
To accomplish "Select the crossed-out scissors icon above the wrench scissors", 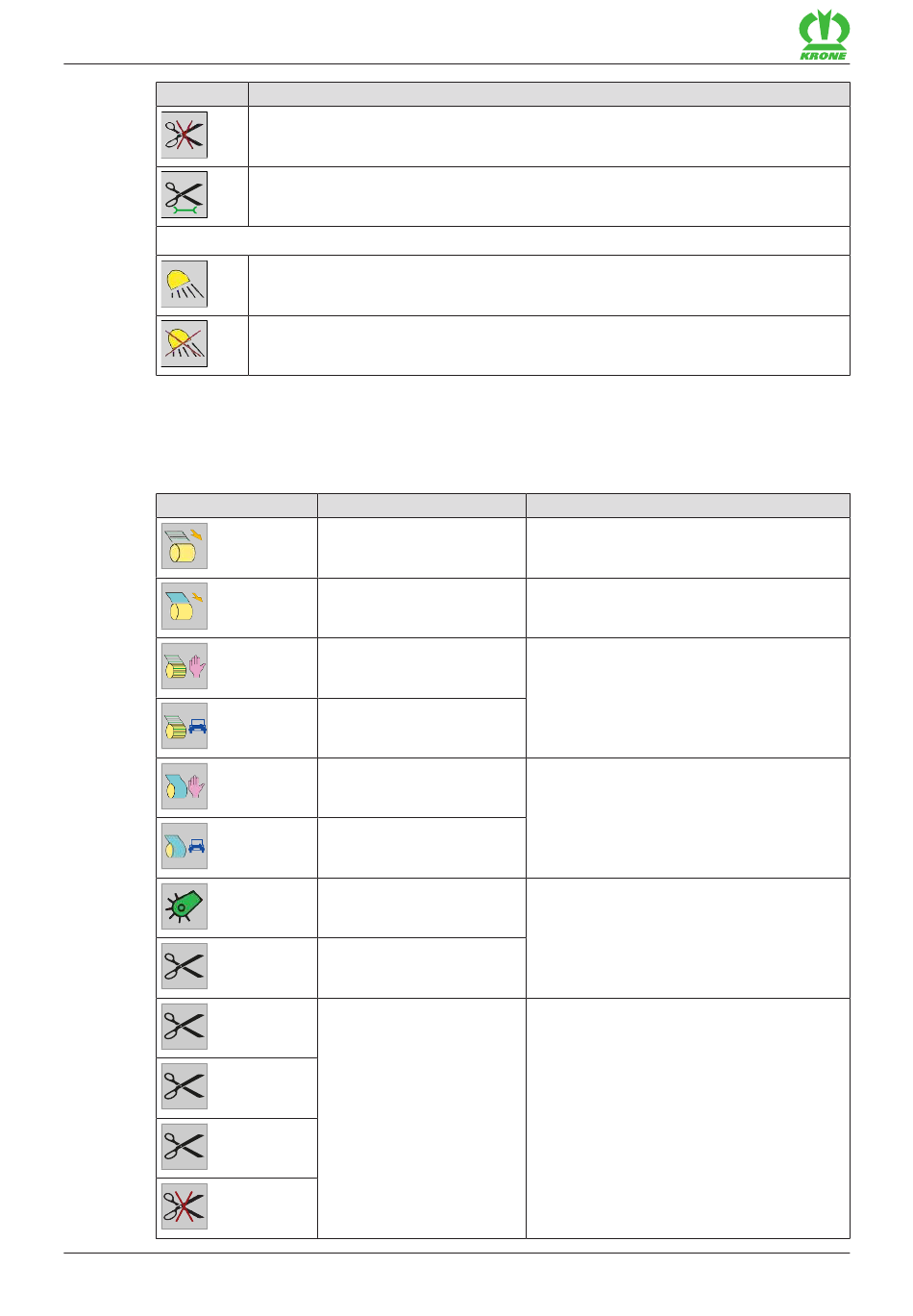I will coord(185,135).
